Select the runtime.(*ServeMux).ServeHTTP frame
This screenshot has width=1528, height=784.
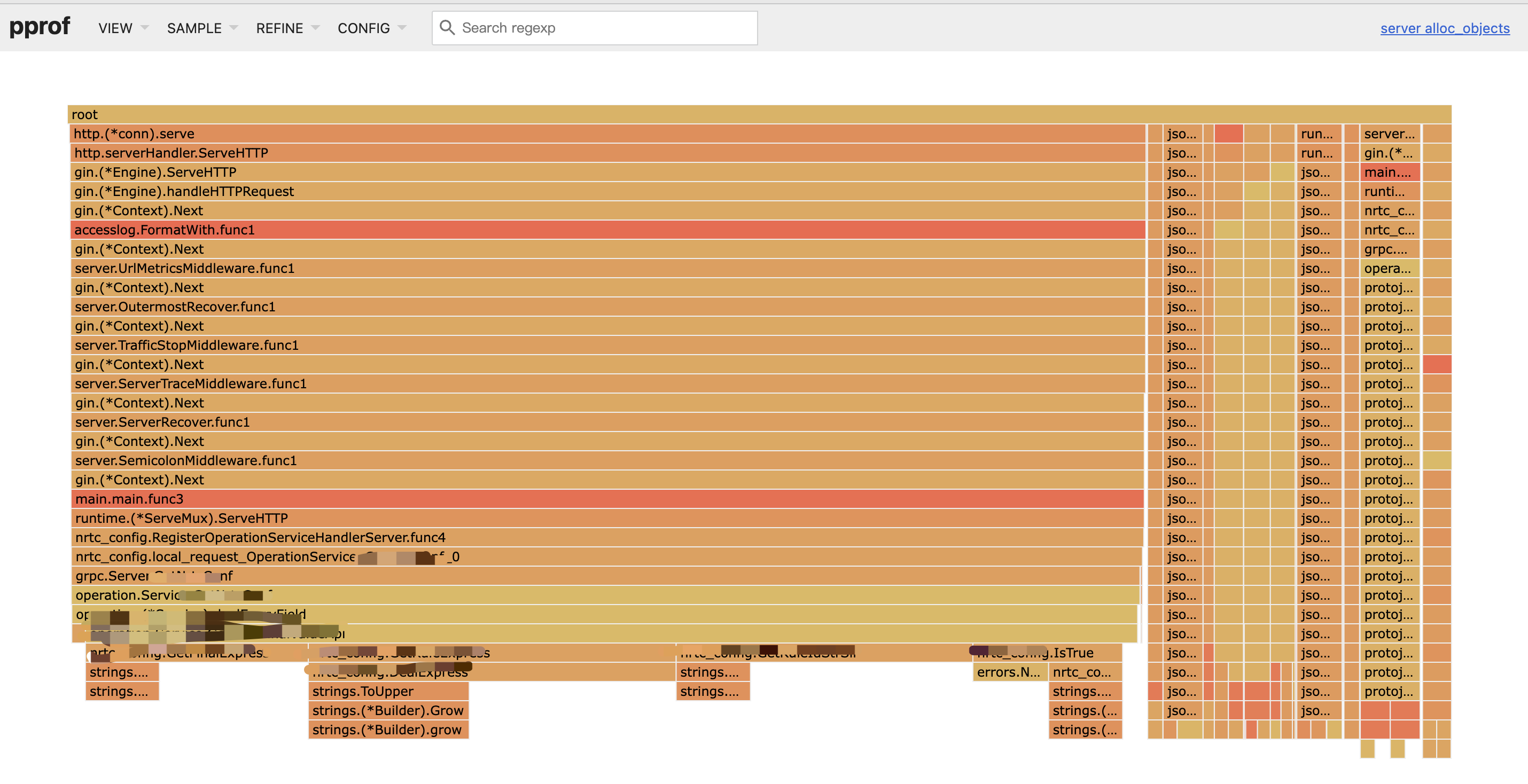[x=606, y=519]
